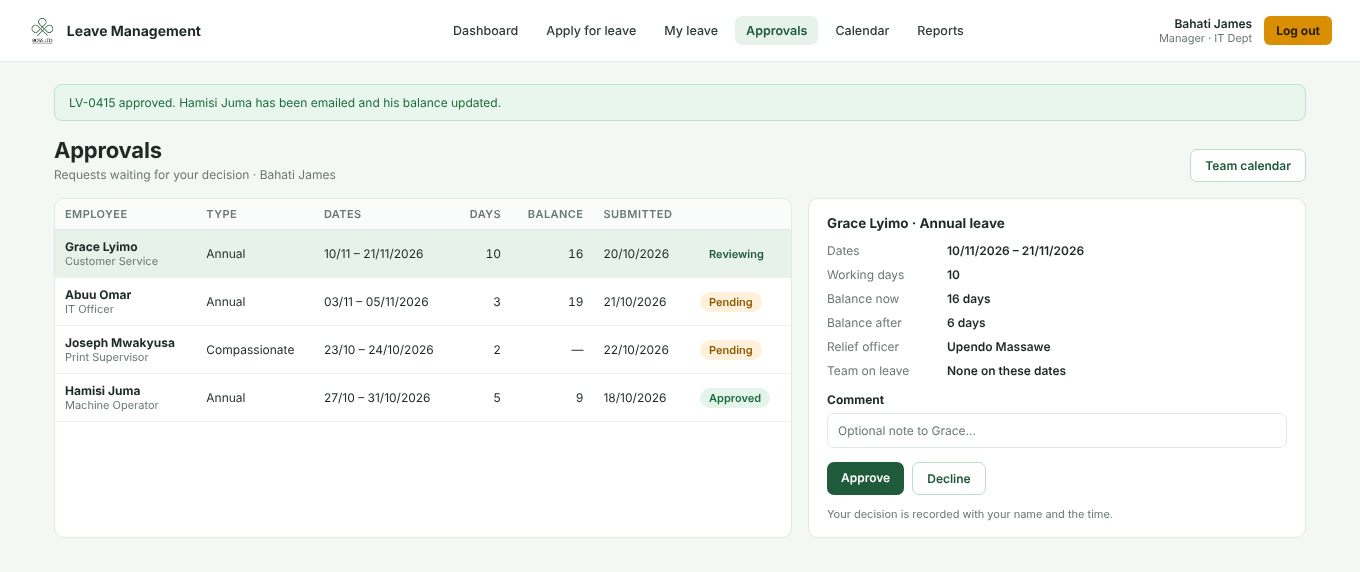
Task: Open the Calendar page
Action: (862, 31)
